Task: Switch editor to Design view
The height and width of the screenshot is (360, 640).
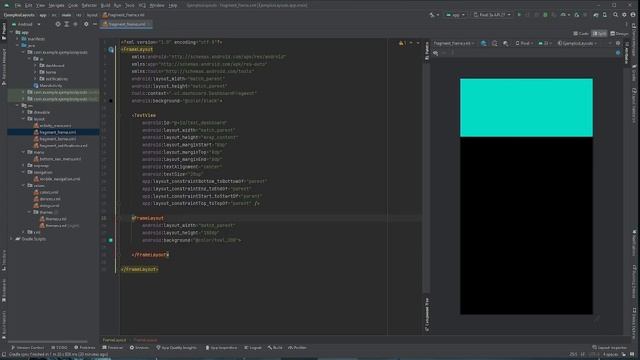Action: point(619,33)
